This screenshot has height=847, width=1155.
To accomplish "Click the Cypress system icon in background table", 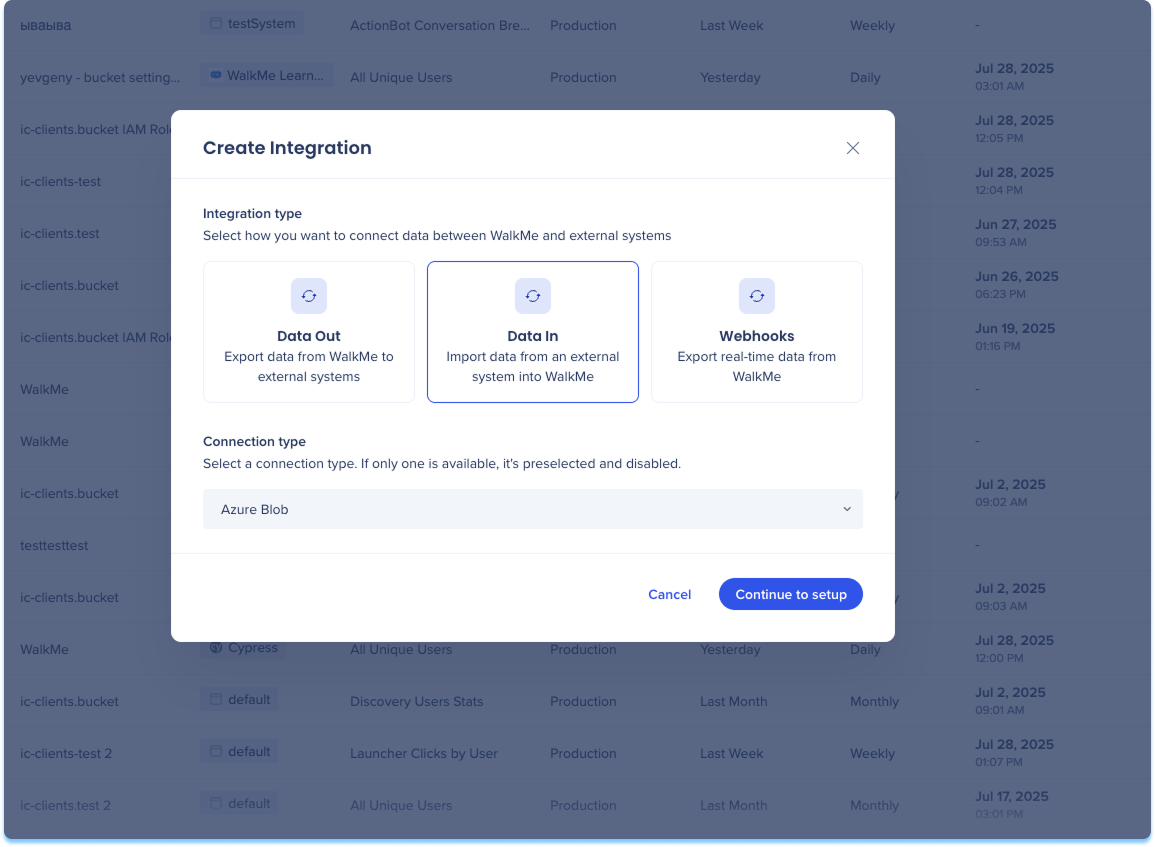I will pyautogui.click(x=216, y=647).
